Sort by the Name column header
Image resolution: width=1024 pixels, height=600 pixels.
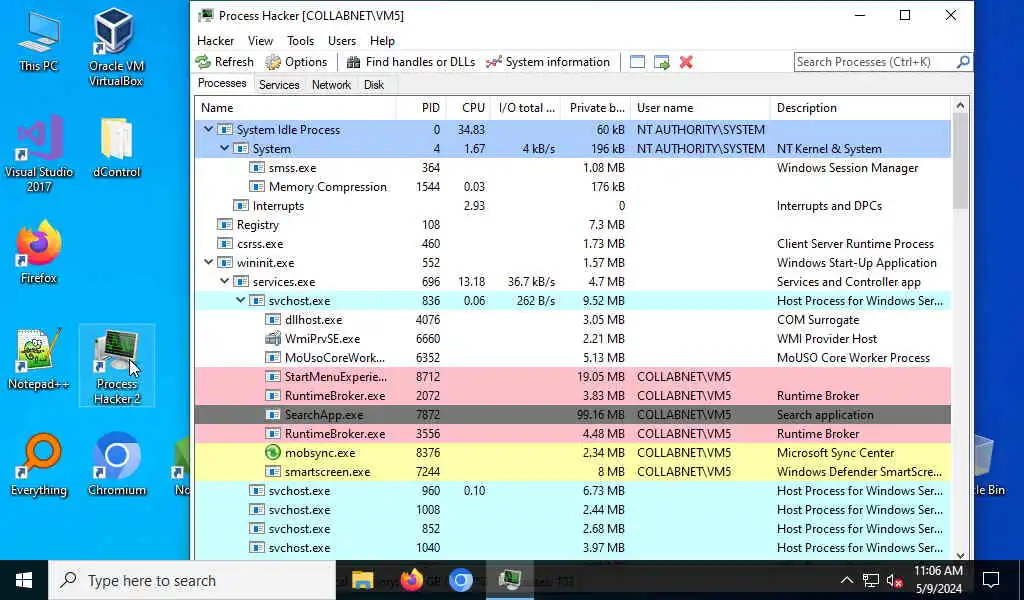pos(295,108)
